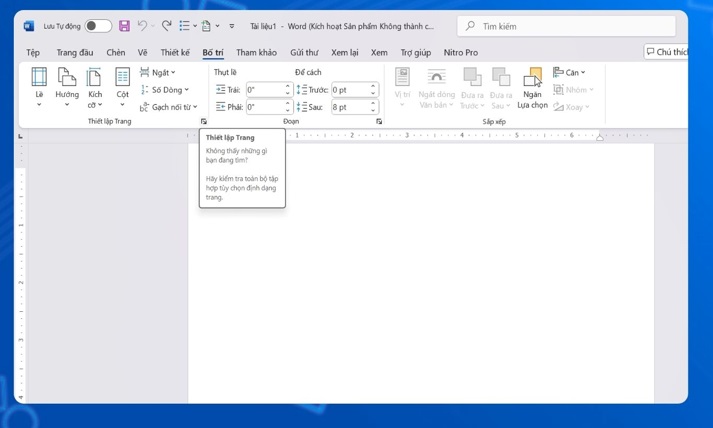Click the Word application logo icon
This screenshot has width=713, height=428.
28,26
